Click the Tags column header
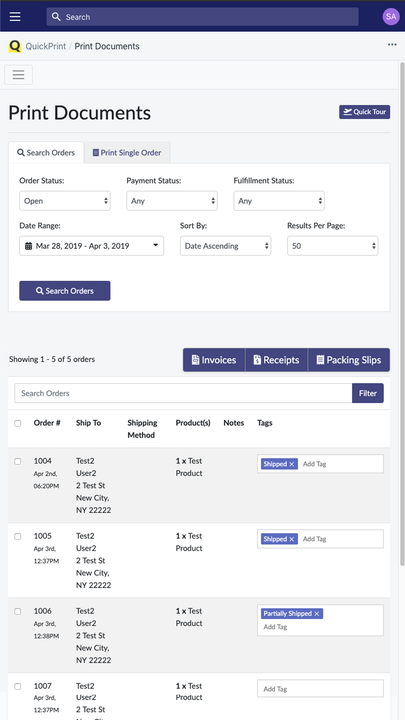The height and width of the screenshot is (720, 405). pyautogui.click(x=264, y=423)
